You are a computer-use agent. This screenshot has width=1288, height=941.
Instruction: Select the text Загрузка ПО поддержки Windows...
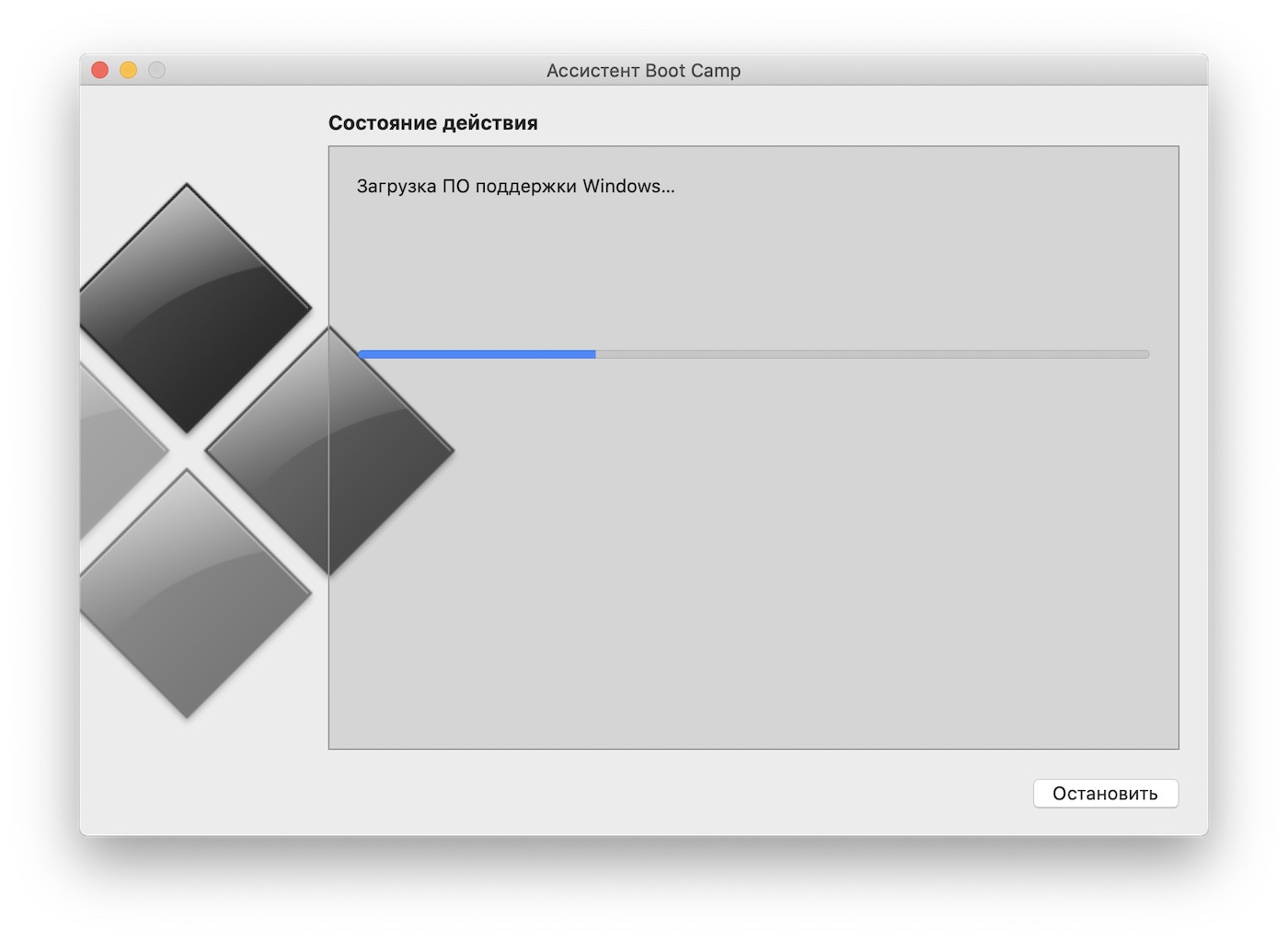click(x=515, y=186)
